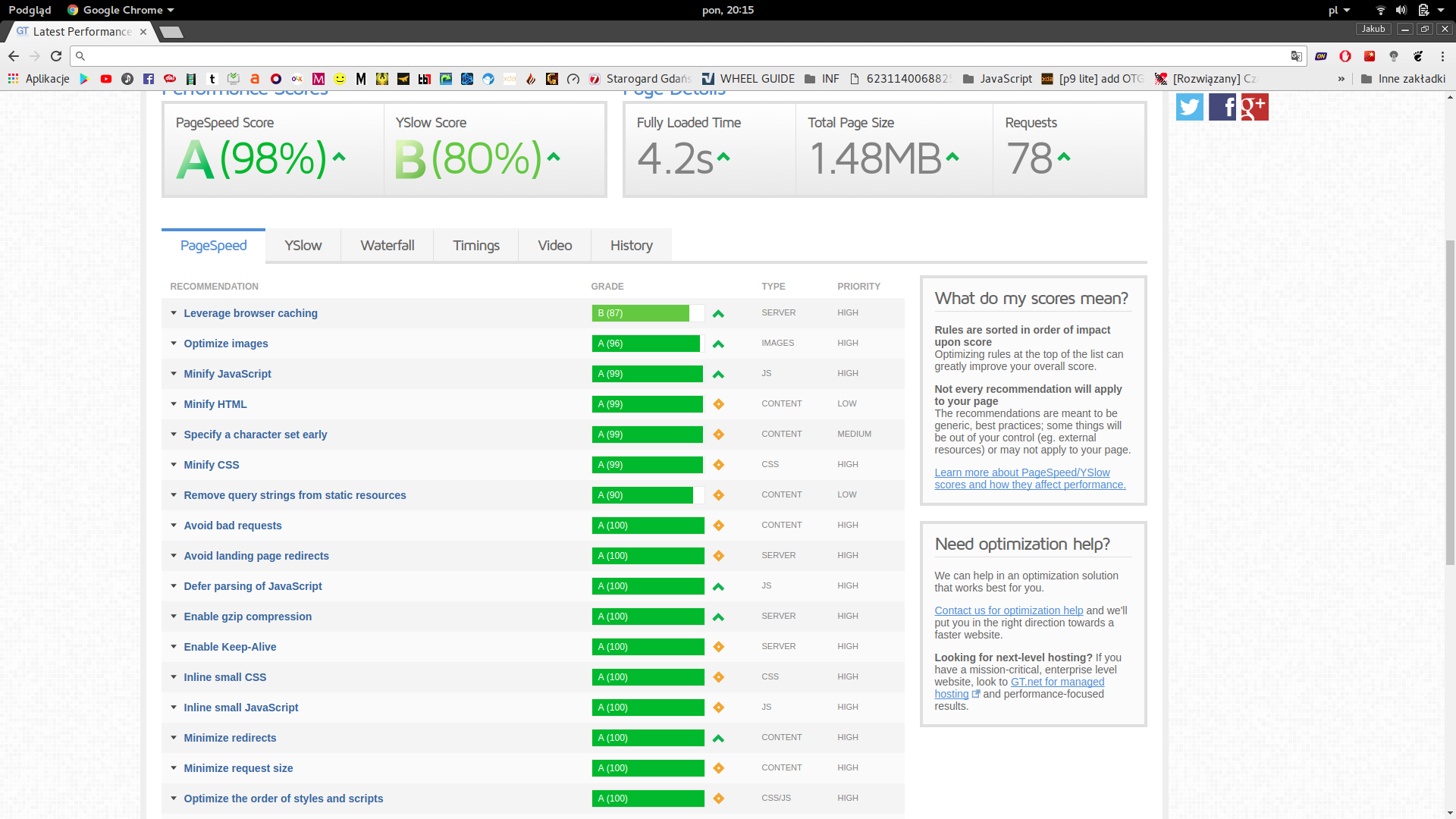This screenshot has height=819, width=1456.
Task: Open the Waterfall tab
Action: click(387, 246)
